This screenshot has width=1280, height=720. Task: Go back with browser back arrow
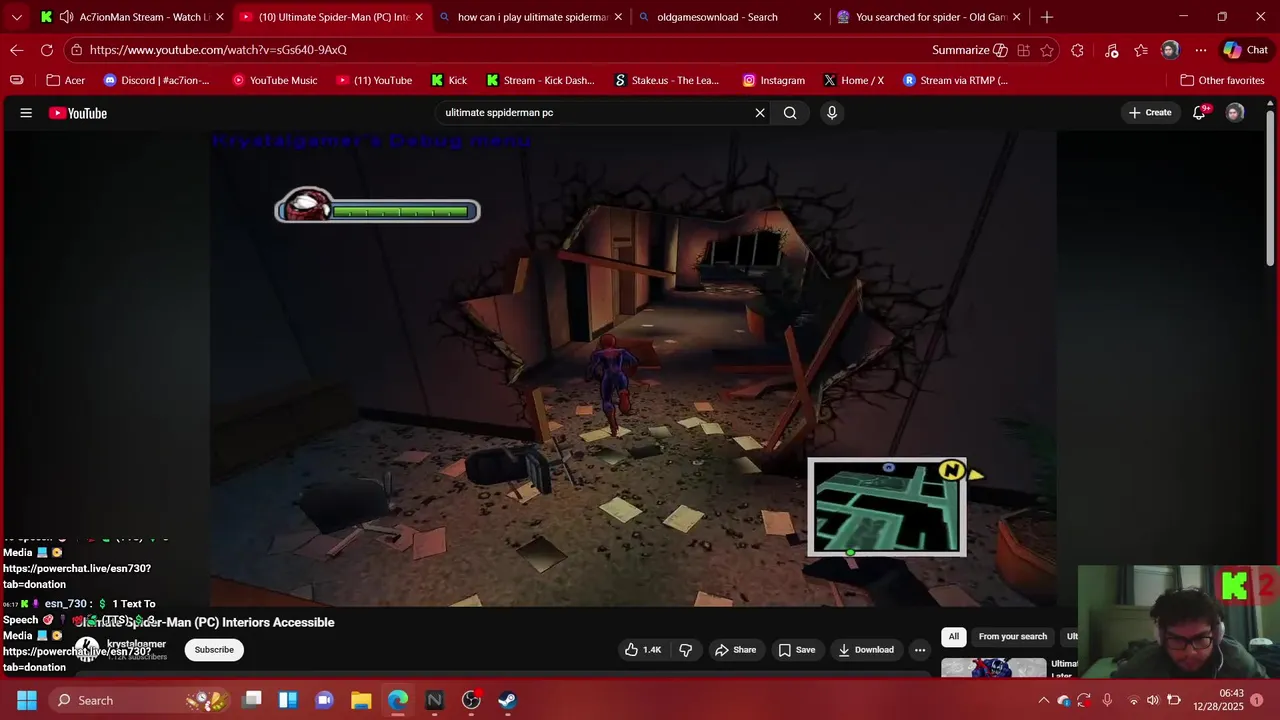[17, 50]
